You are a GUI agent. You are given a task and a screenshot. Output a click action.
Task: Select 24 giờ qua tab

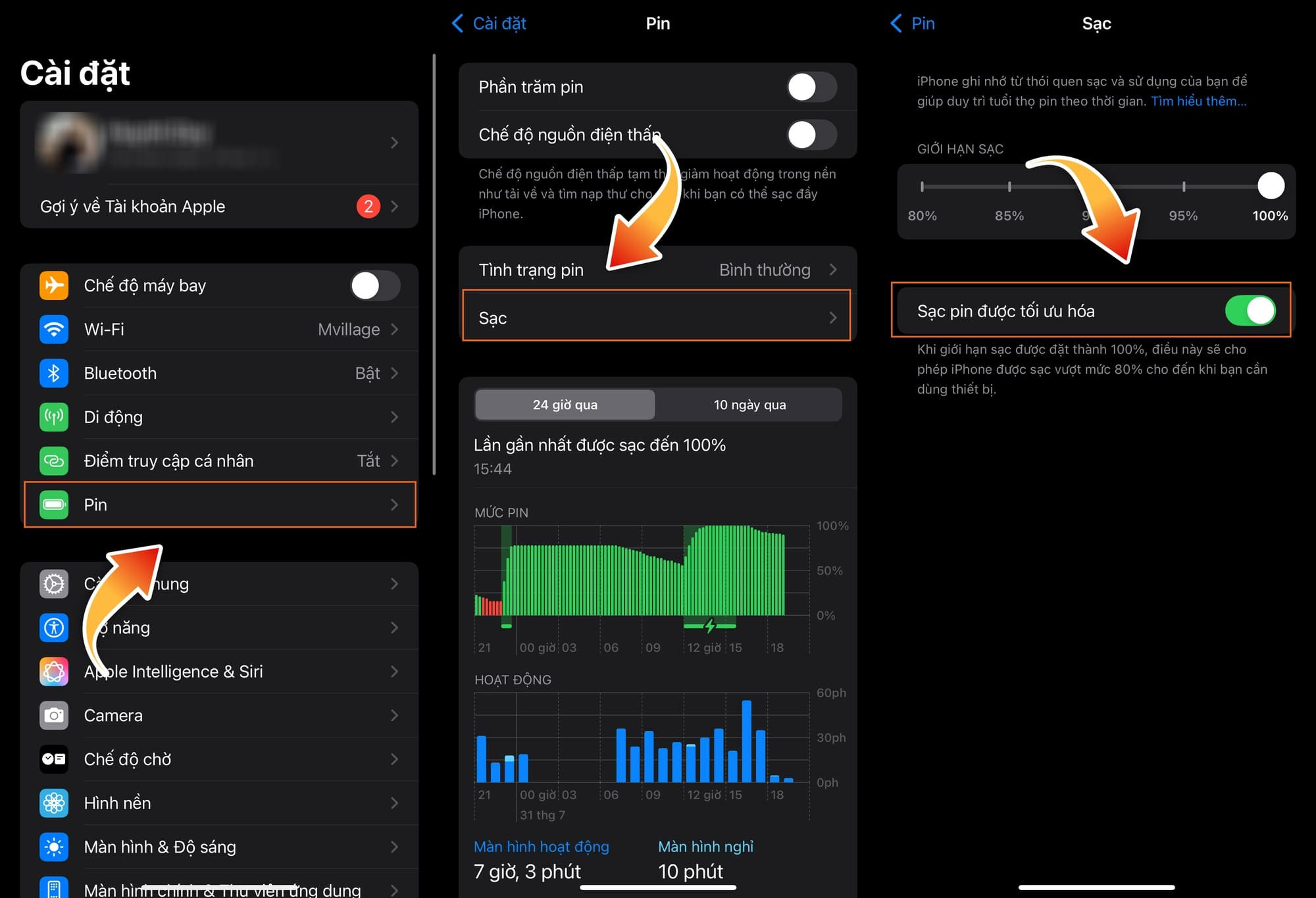tap(565, 405)
